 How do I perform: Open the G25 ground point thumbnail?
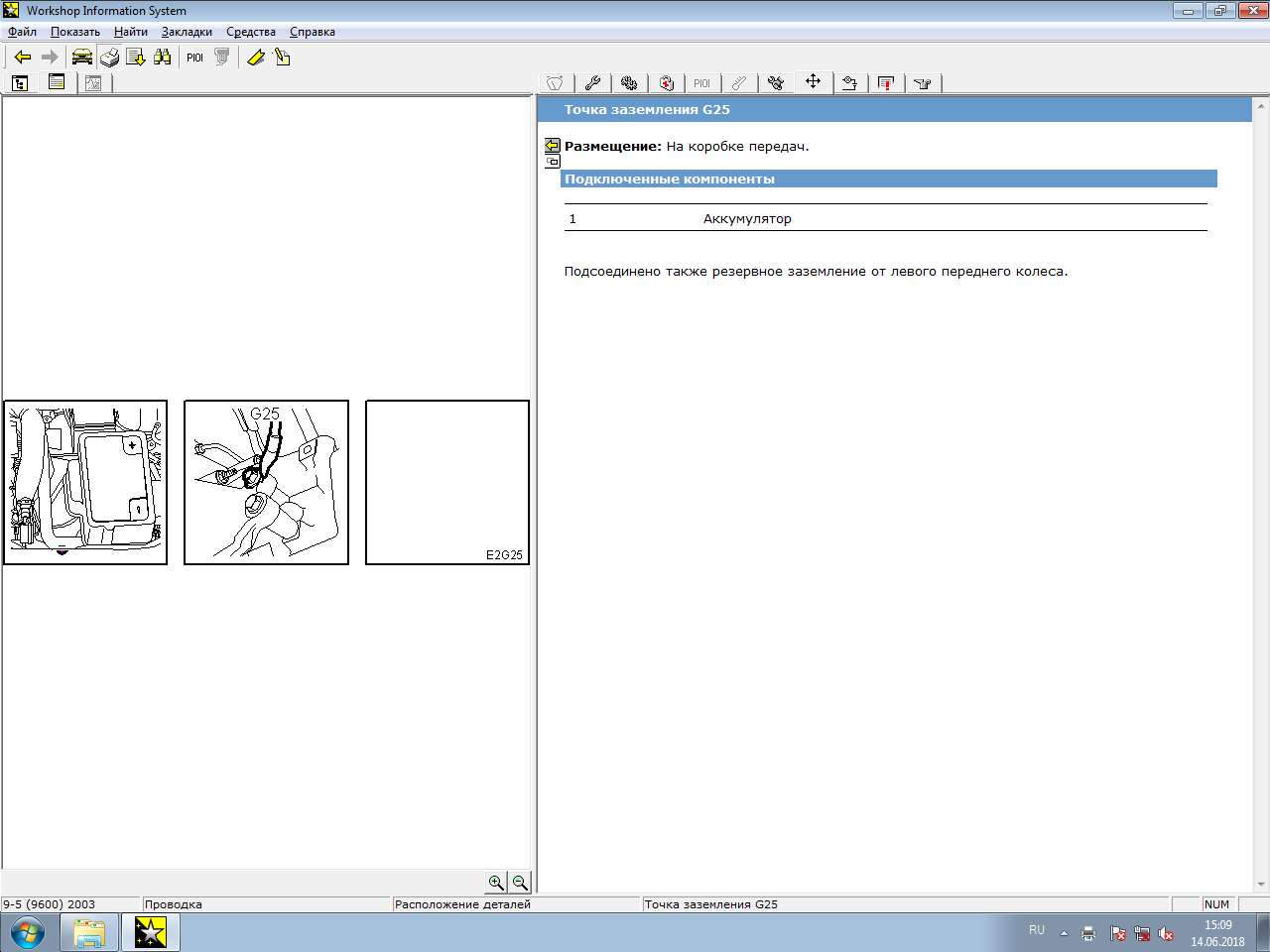(266, 483)
